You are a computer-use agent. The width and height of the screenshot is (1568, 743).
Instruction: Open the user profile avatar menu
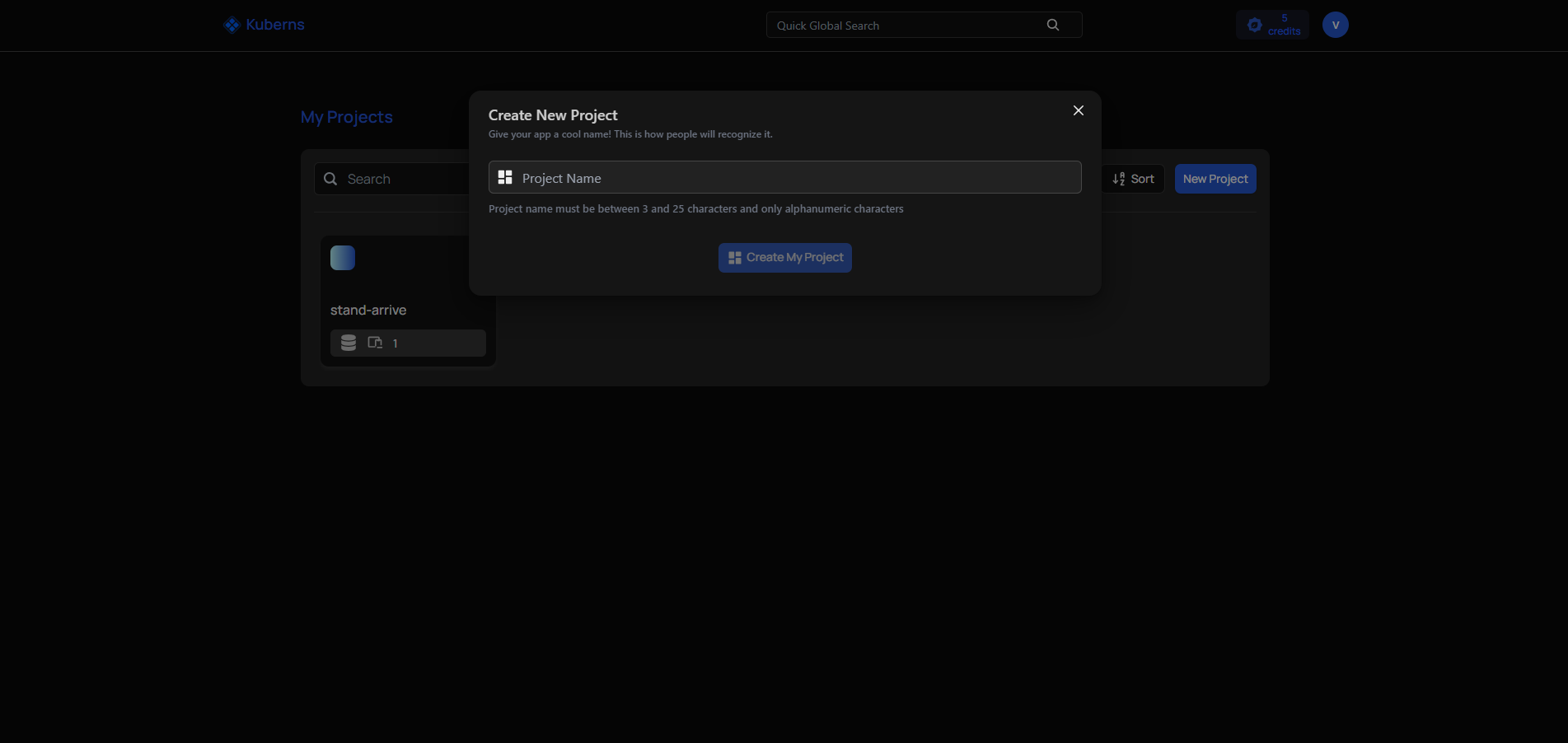1335,25
